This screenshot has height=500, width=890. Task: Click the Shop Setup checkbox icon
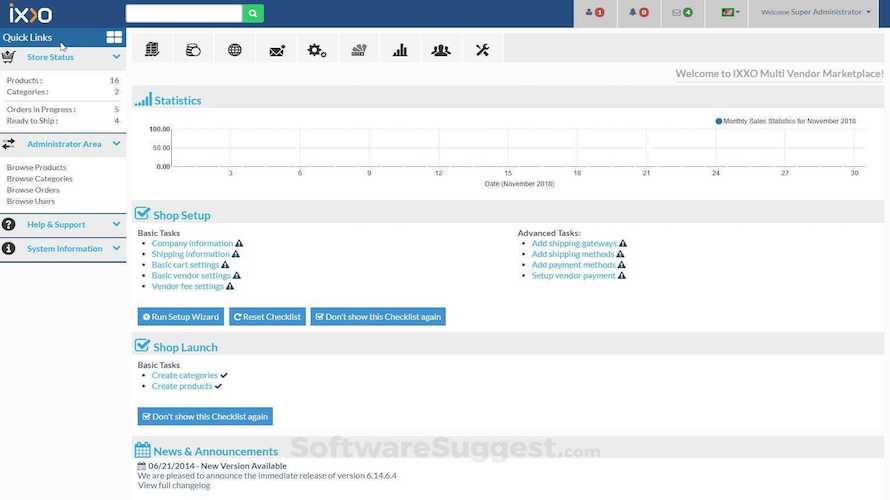[142, 214]
